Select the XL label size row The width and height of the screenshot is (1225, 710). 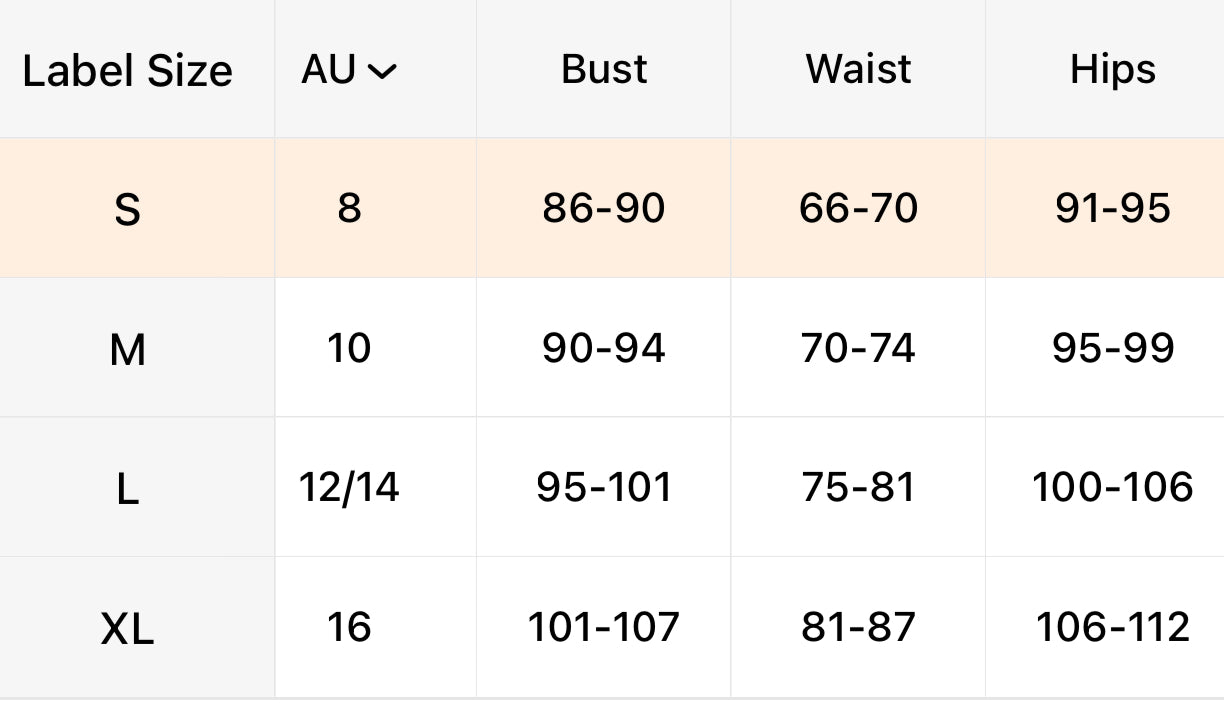127,629
